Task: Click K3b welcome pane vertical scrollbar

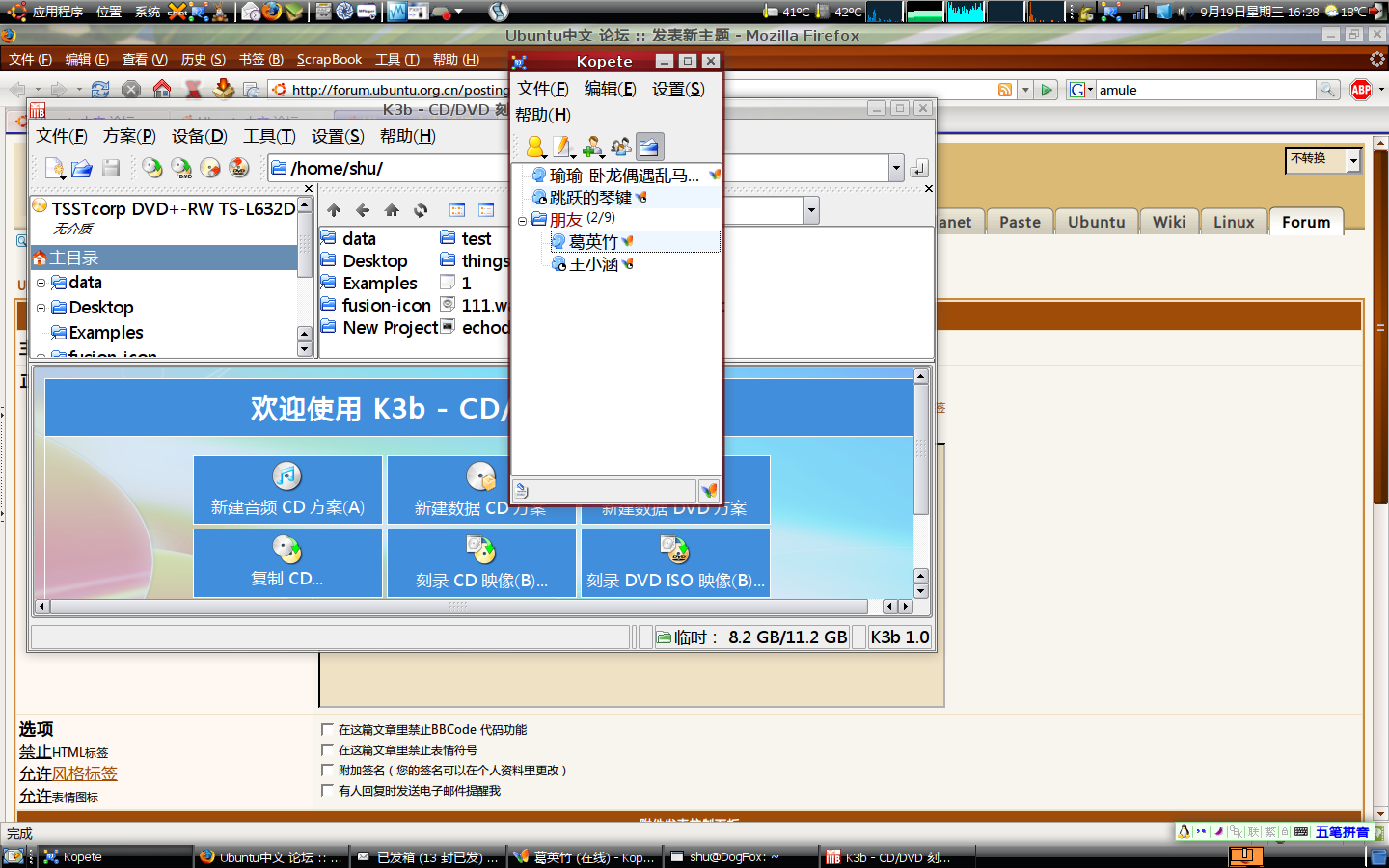Action: (921, 450)
